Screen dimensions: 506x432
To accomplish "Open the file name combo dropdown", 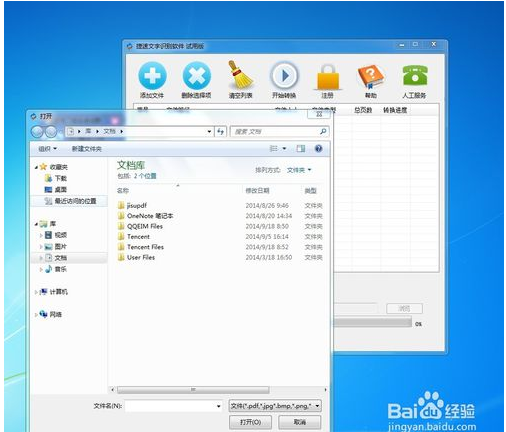I will (218, 406).
